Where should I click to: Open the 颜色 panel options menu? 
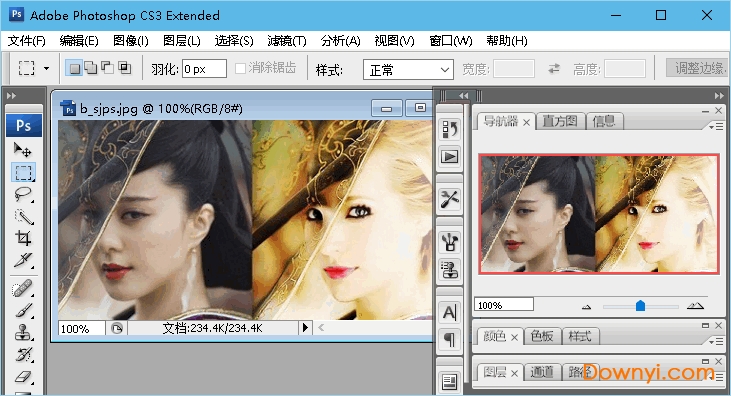point(716,341)
